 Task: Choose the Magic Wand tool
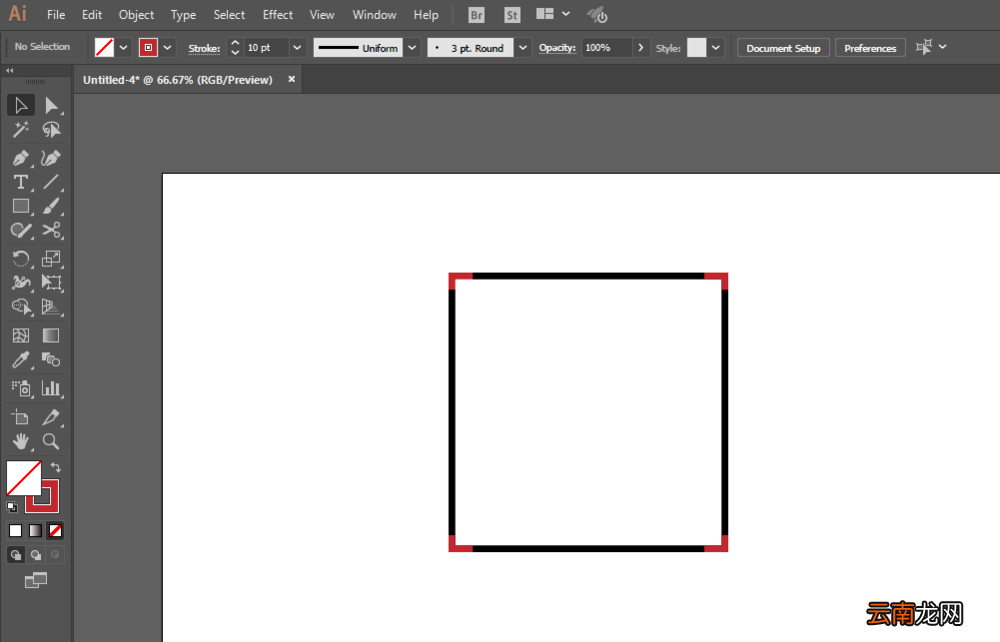tap(21, 130)
